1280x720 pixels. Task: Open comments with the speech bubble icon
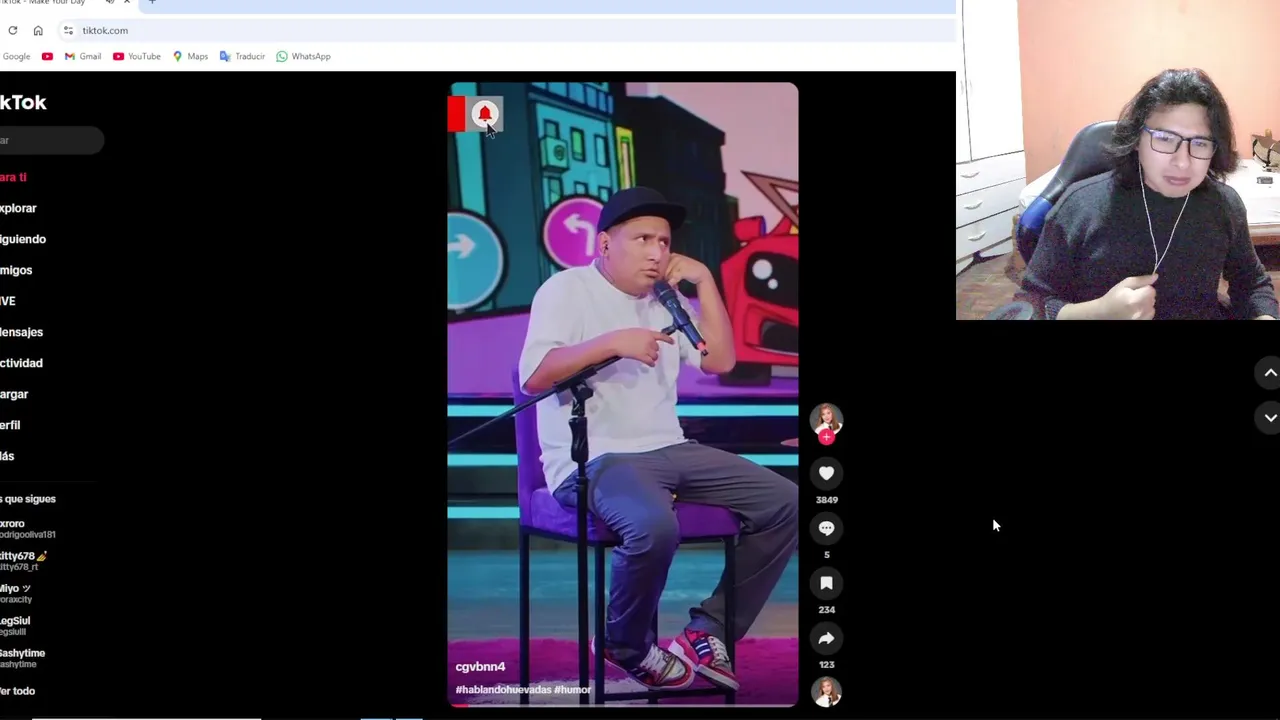826,528
